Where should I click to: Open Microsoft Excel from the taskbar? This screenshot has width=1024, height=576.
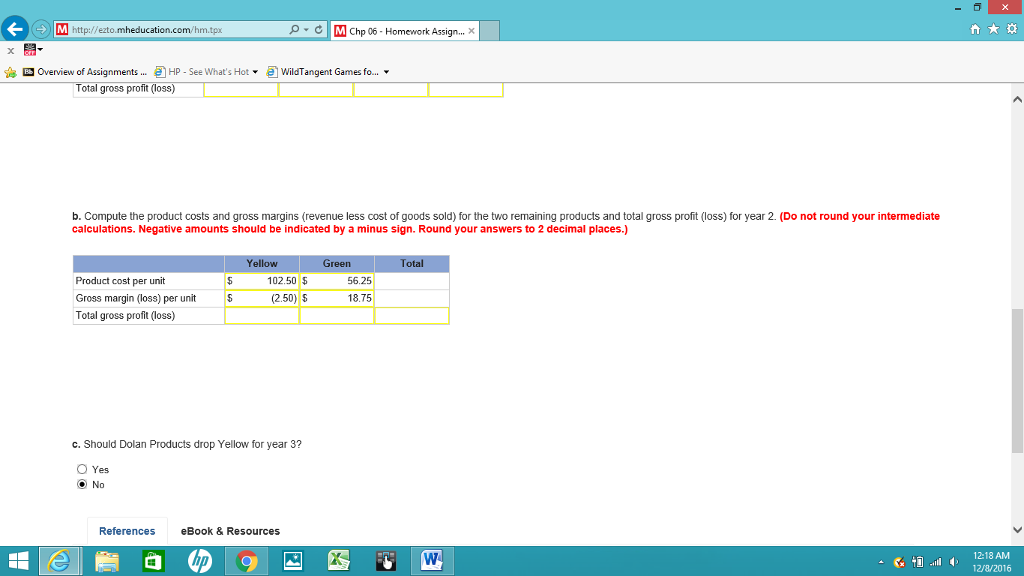[x=339, y=561]
